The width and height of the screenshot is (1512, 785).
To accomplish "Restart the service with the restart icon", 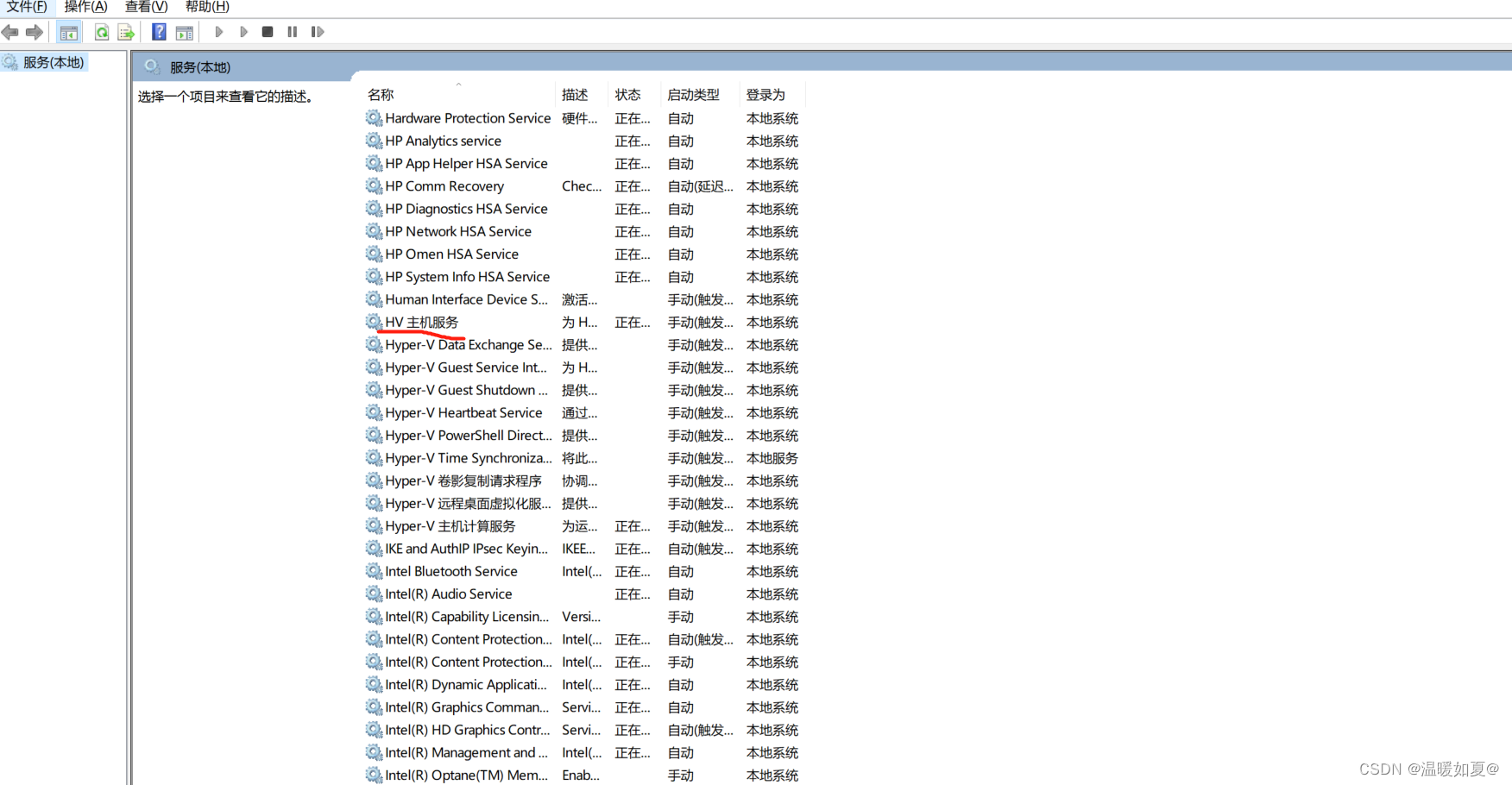I will pos(318,32).
